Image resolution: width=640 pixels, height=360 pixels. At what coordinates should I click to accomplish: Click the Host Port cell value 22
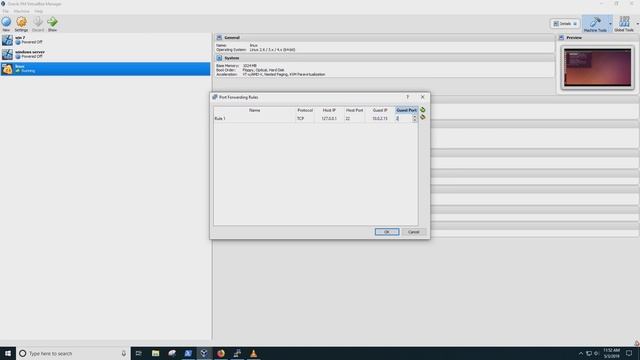[x=354, y=118]
